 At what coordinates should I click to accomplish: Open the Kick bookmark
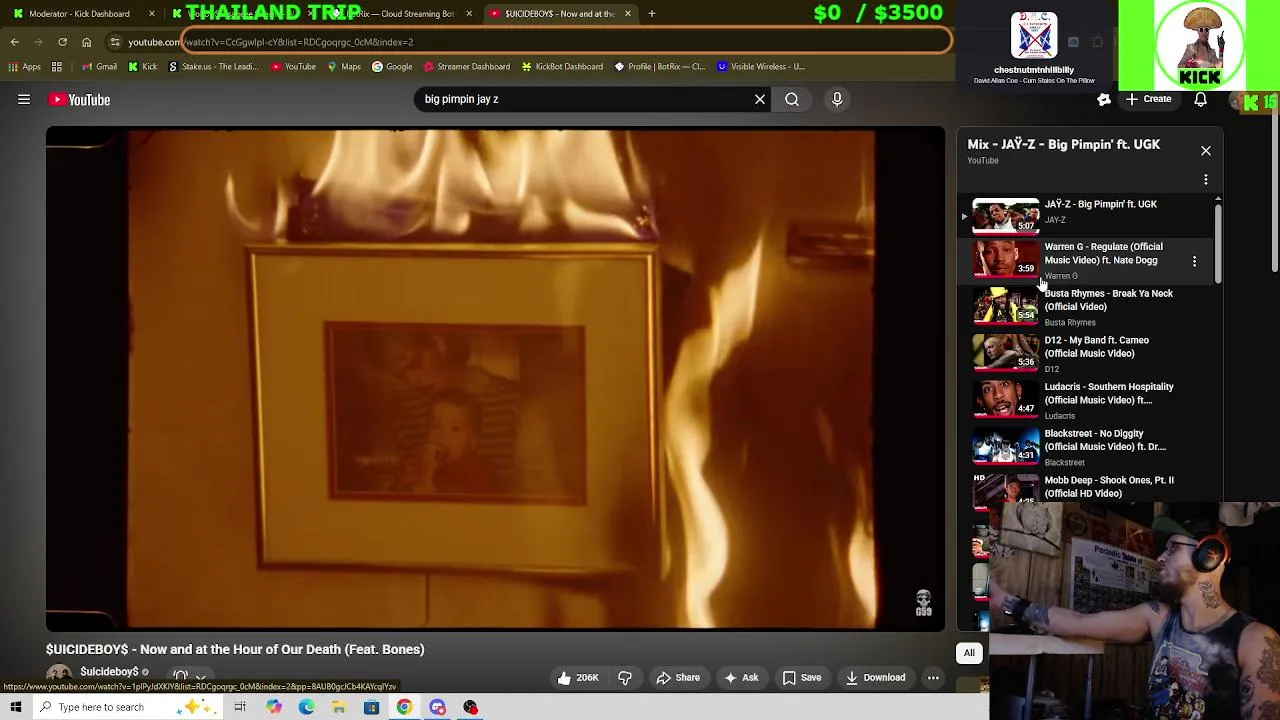pos(143,67)
